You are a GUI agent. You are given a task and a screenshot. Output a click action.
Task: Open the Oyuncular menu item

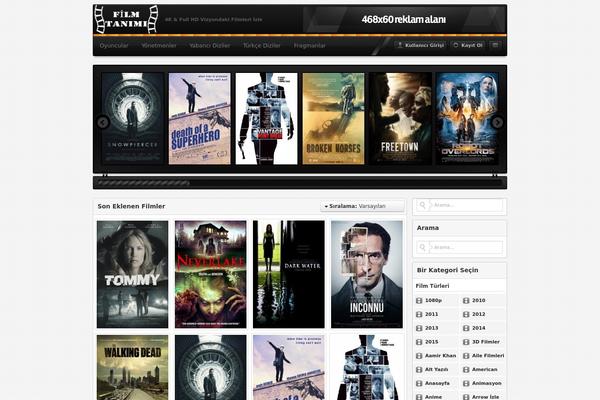[x=114, y=46]
